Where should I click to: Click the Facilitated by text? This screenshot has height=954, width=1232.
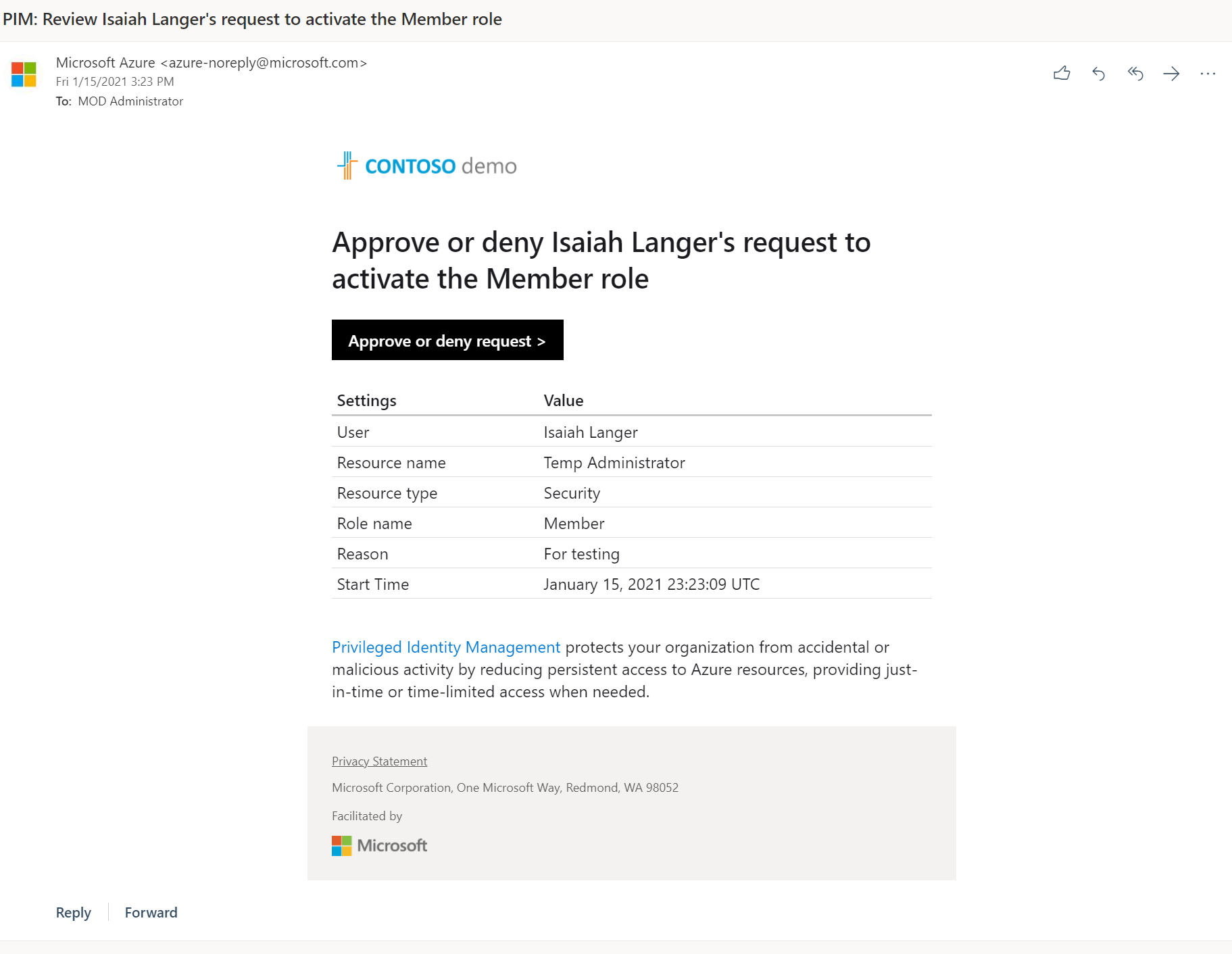click(x=367, y=816)
